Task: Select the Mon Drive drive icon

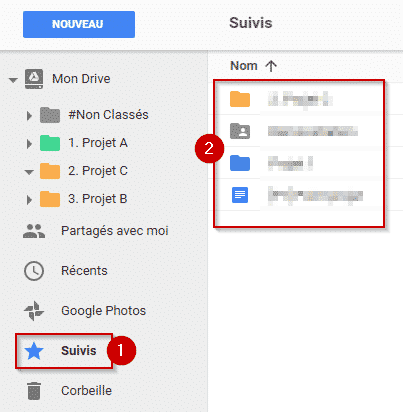Action: point(34,79)
